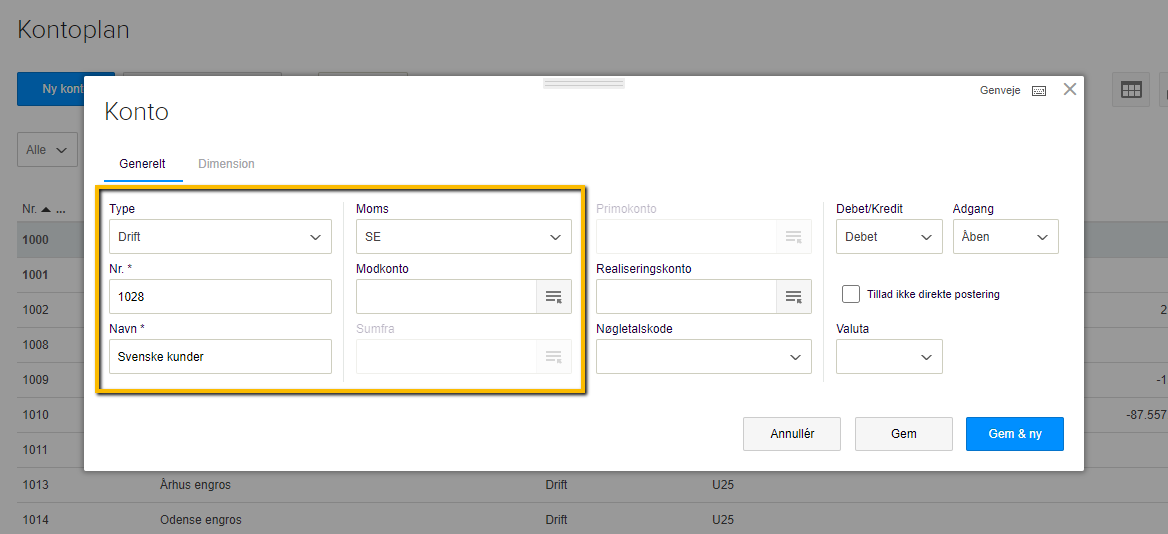Open the Moms dropdown showing SE

pos(464,237)
